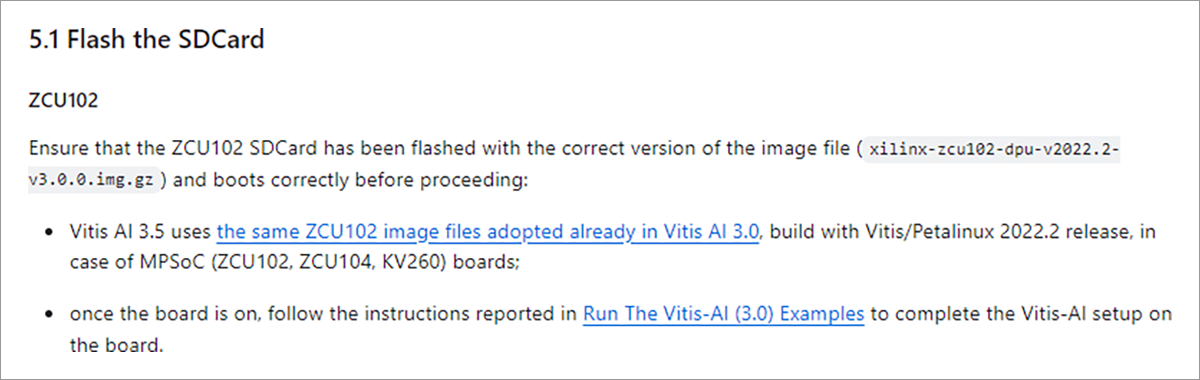This screenshot has width=1200, height=380.
Task: Click the text to complete the Vitis-AI setup
Action: coord(1008,313)
